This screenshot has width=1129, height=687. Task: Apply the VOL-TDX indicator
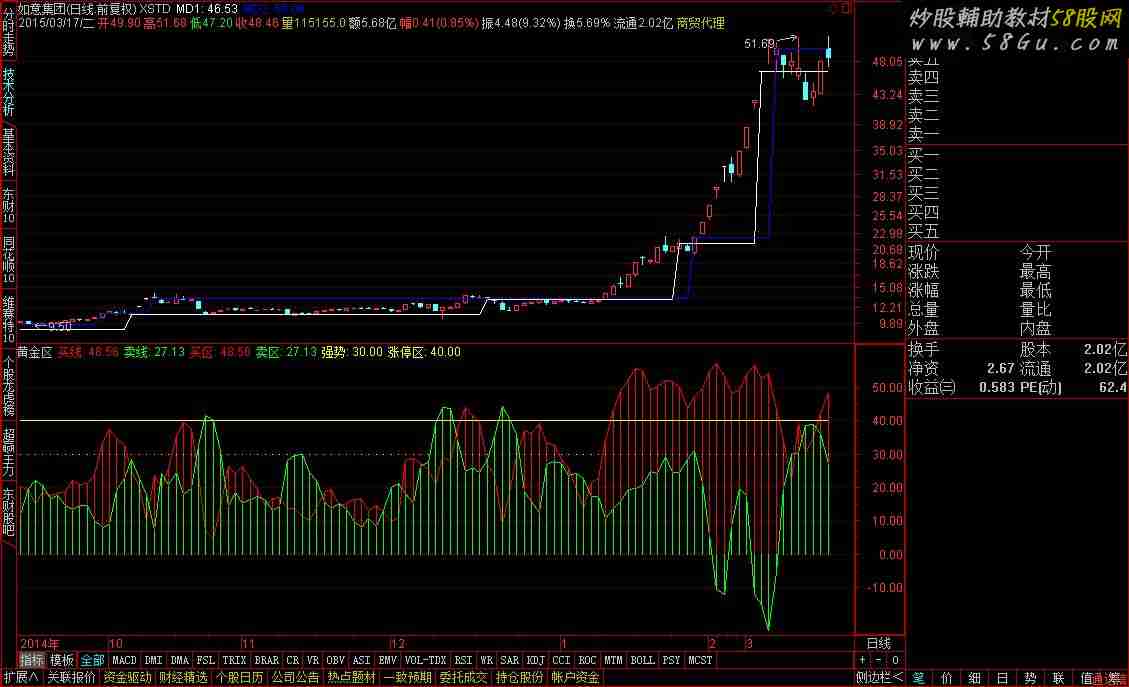point(426,660)
